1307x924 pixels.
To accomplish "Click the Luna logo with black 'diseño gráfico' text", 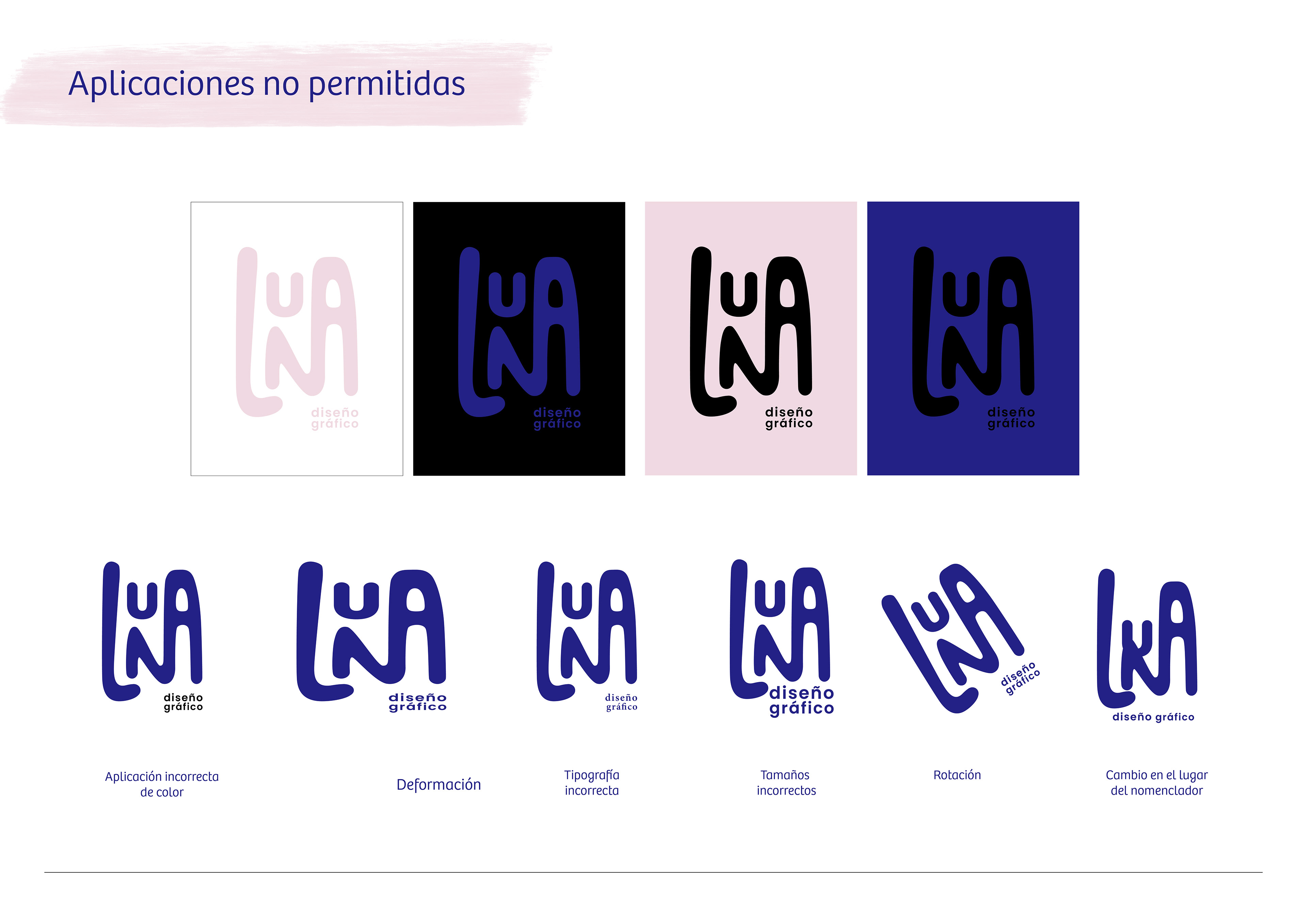I will [152, 637].
